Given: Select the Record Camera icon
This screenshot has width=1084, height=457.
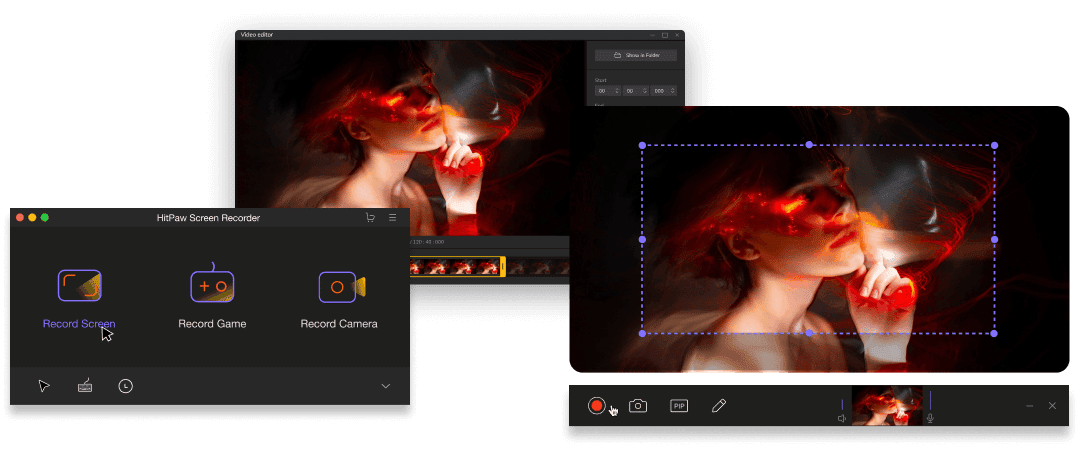Looking at the screenshot, I should tap(342, 286).
